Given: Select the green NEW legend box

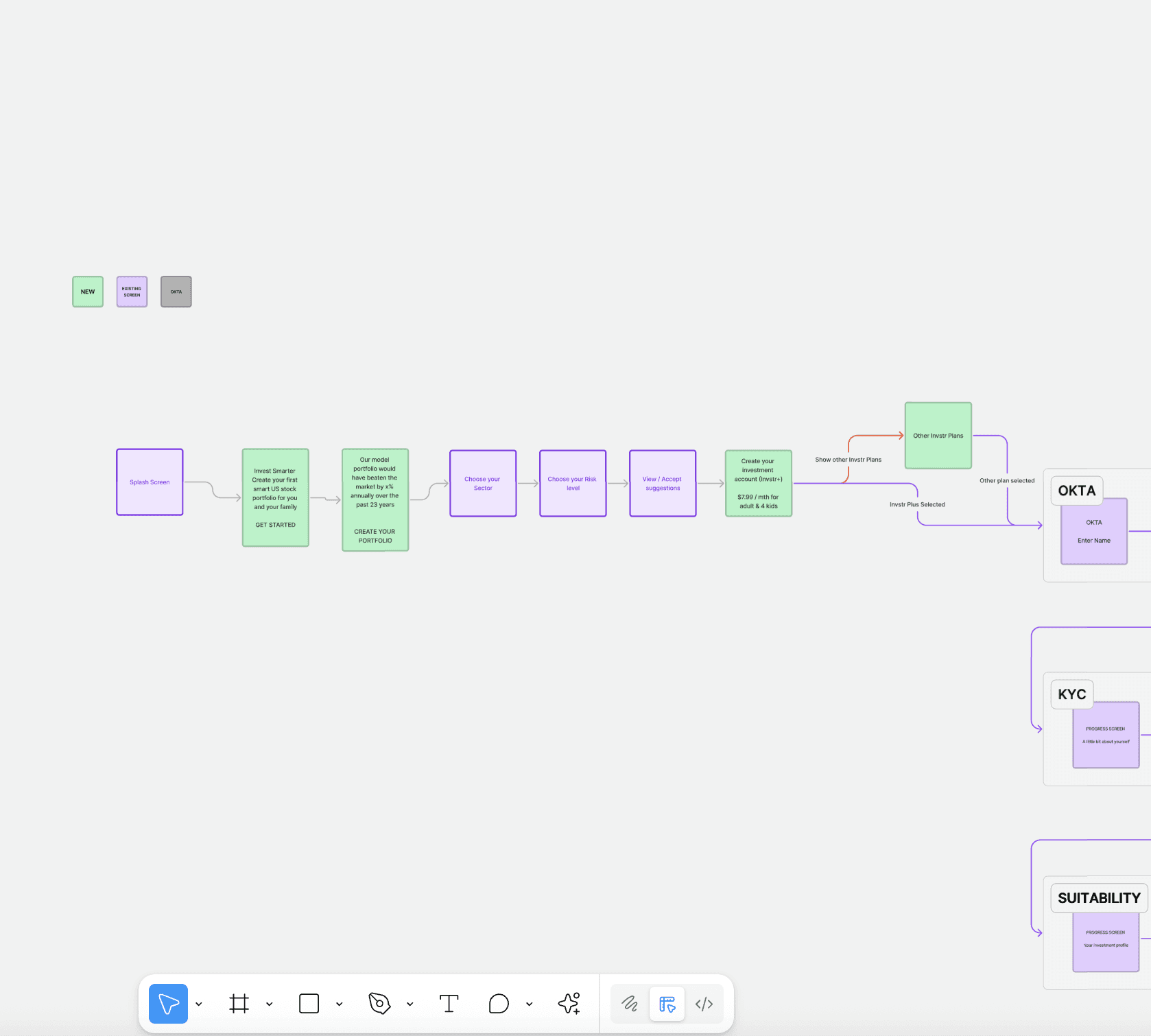Looking at the screenshot, I should pyautogui.click(x=88, y=292).
